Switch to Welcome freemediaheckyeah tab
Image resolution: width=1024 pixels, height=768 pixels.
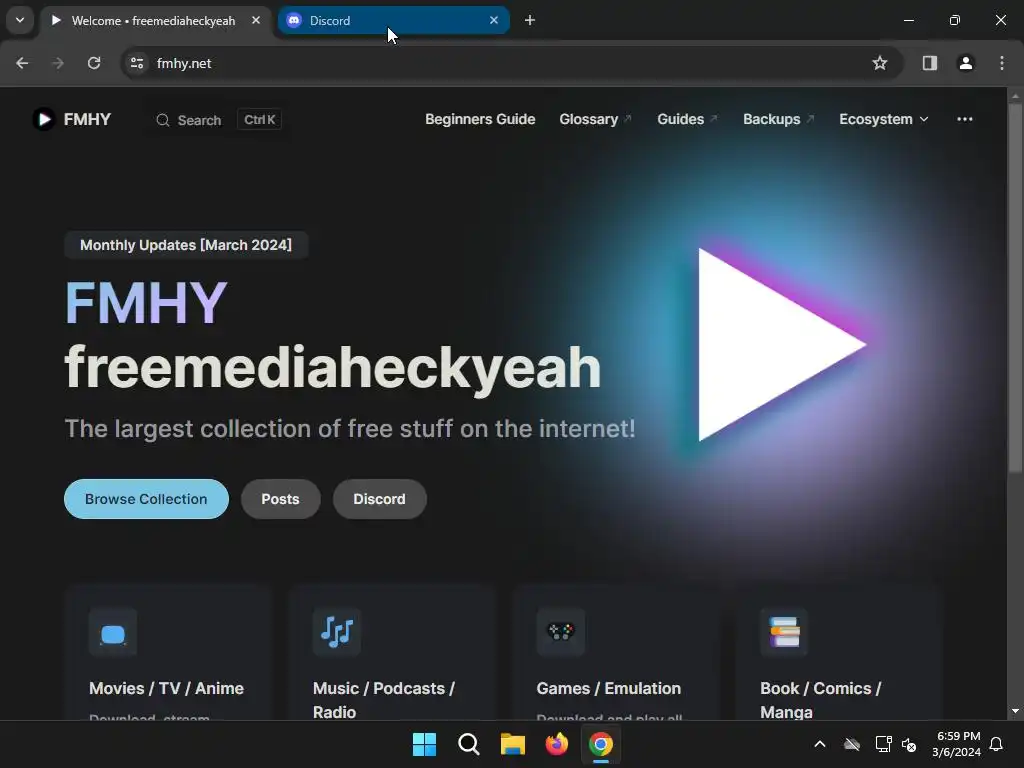click(155, 20)
